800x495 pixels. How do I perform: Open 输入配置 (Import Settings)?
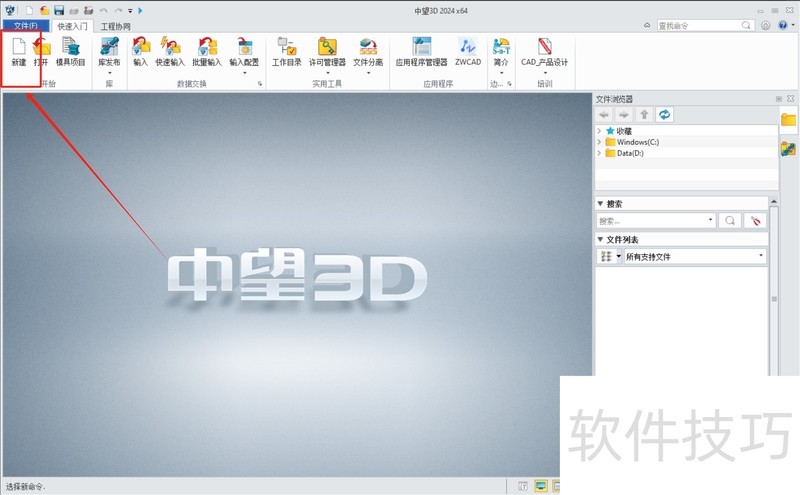[244, 52]
